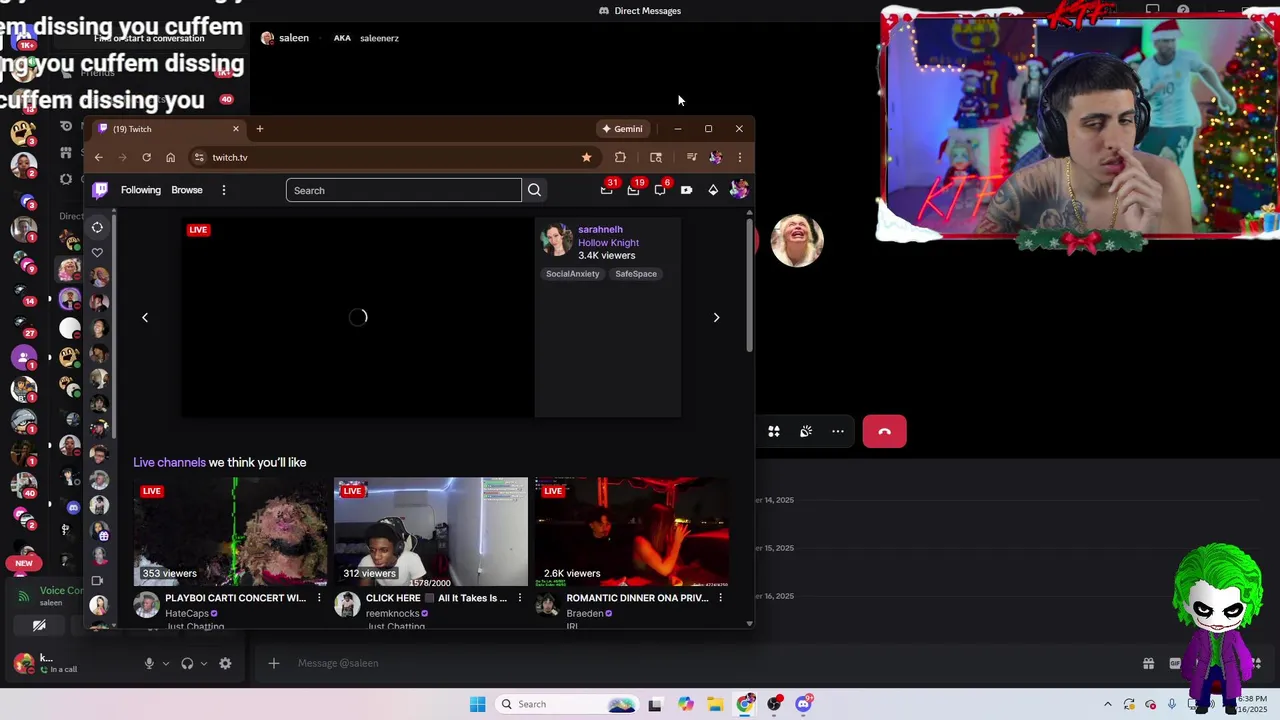
Task: Open Gemini in Chrome
Action: [x=622, y=129]
